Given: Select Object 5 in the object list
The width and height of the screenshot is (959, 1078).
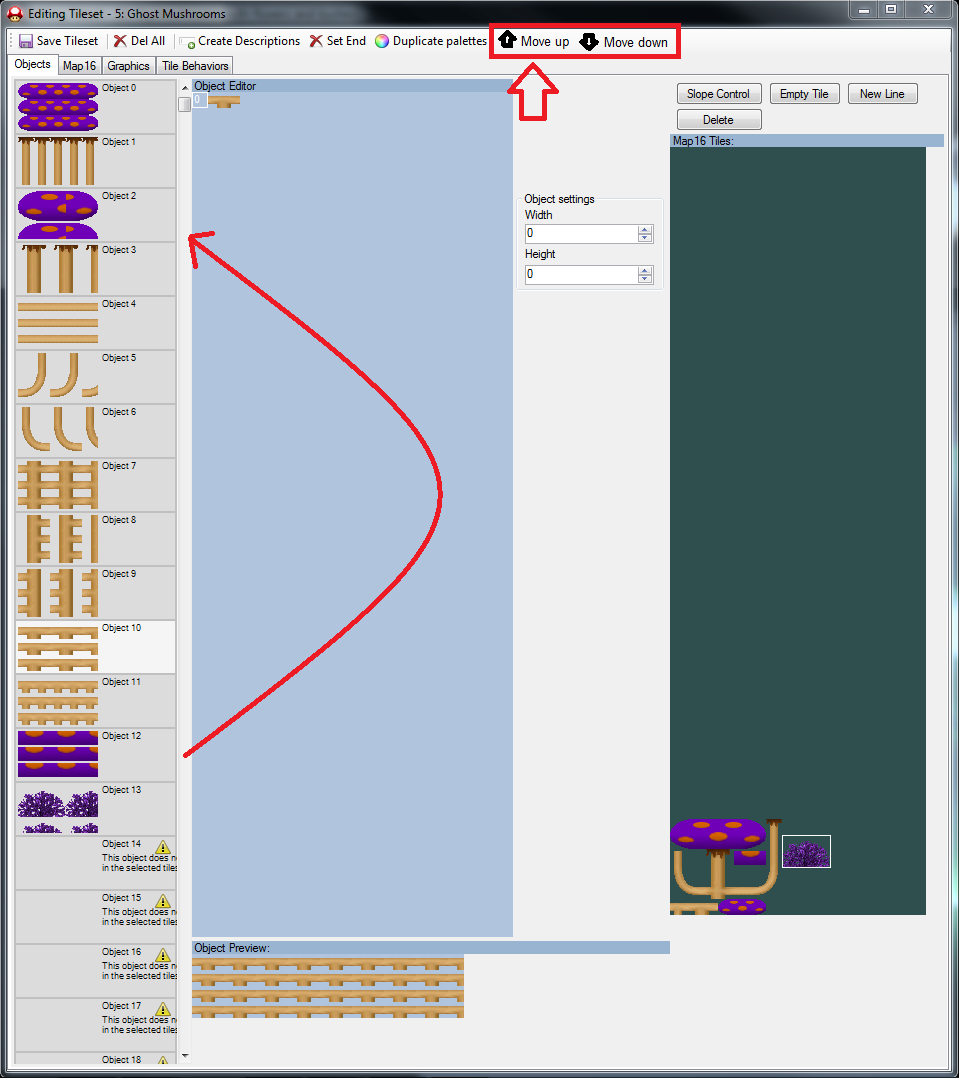Looking at the screenshot, I should point(96,377).
